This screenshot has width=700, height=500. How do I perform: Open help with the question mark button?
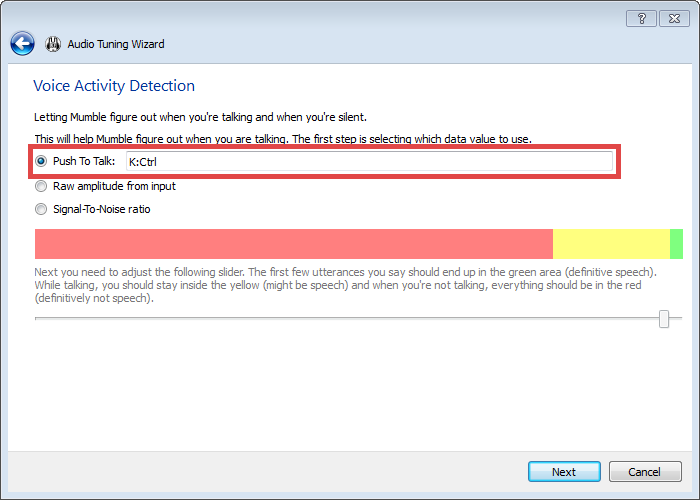click(x=641, y=19)
